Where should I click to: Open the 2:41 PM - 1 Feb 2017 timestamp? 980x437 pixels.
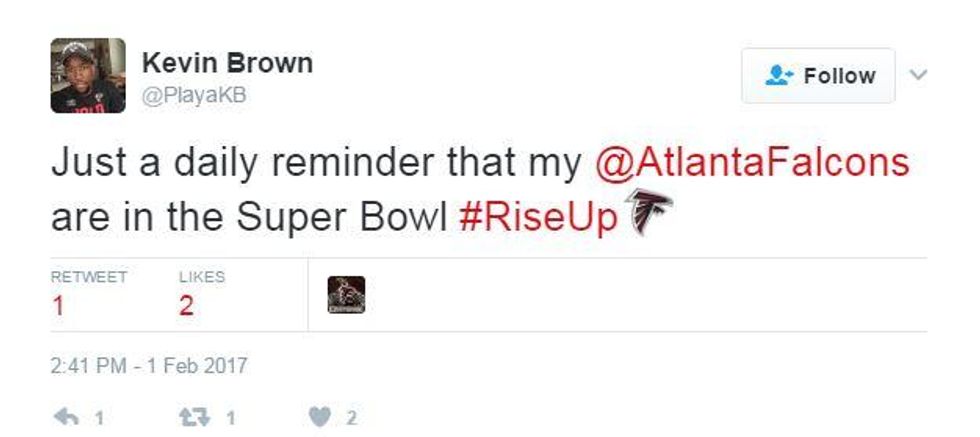(x=148, y=366)
